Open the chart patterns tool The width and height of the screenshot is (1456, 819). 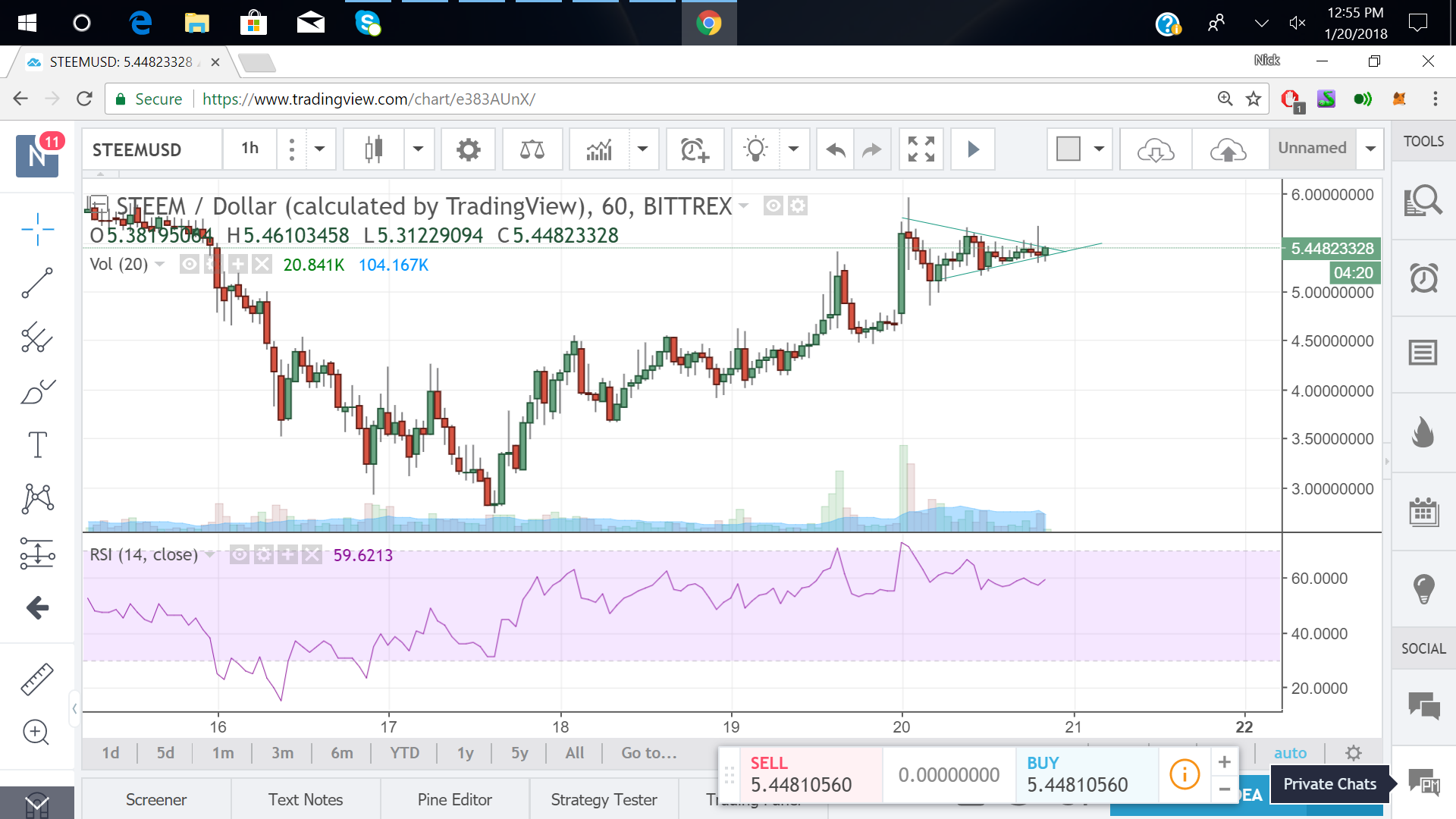point(37,499)
